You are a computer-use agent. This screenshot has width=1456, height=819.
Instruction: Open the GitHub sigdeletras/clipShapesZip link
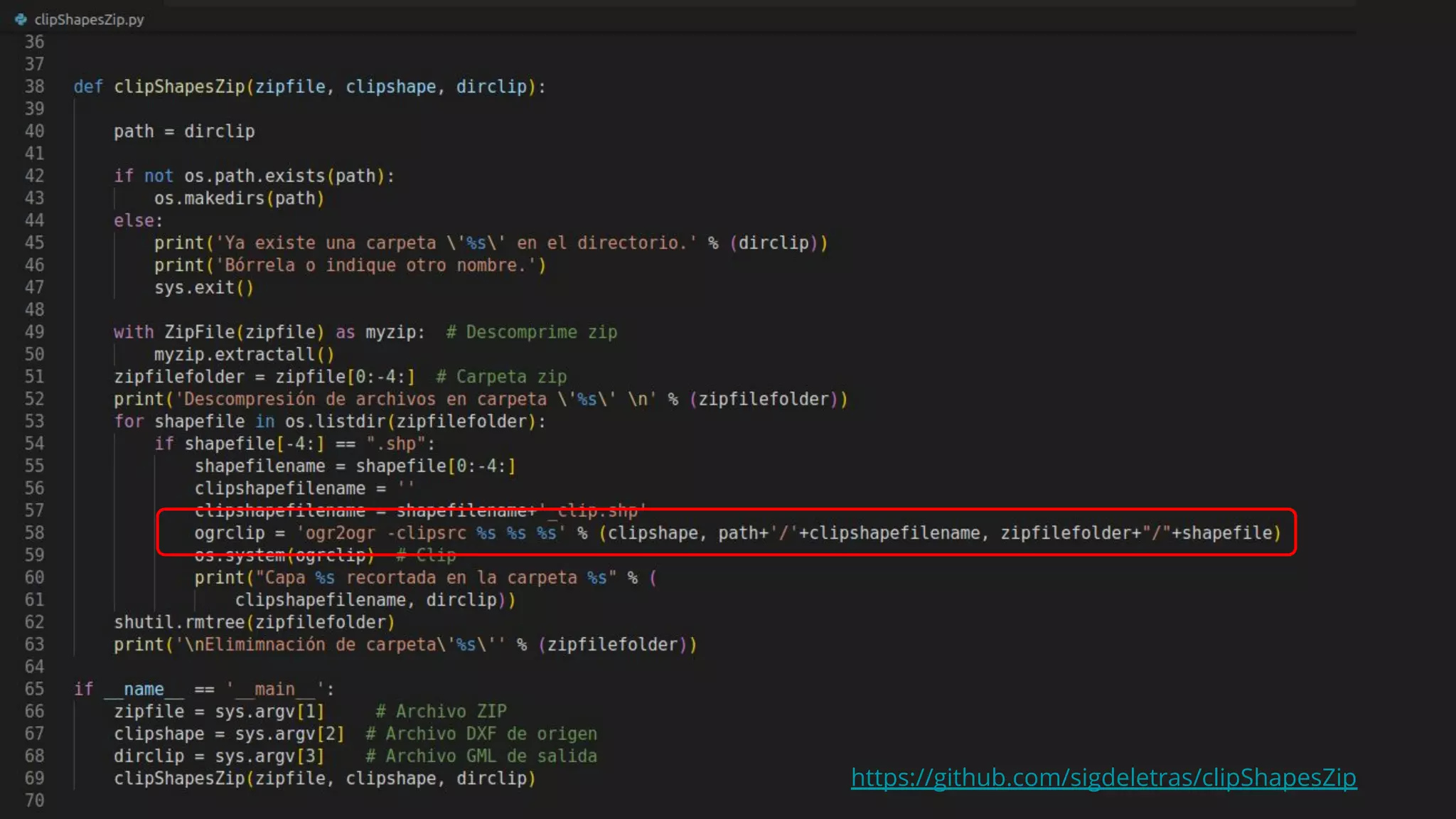(1103, 778)
